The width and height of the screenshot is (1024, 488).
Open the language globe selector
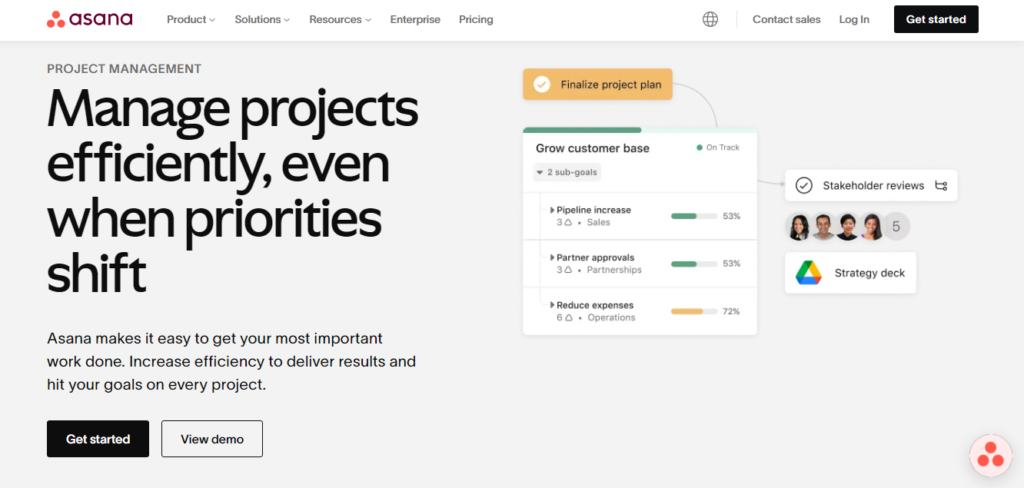pos(710,20)
